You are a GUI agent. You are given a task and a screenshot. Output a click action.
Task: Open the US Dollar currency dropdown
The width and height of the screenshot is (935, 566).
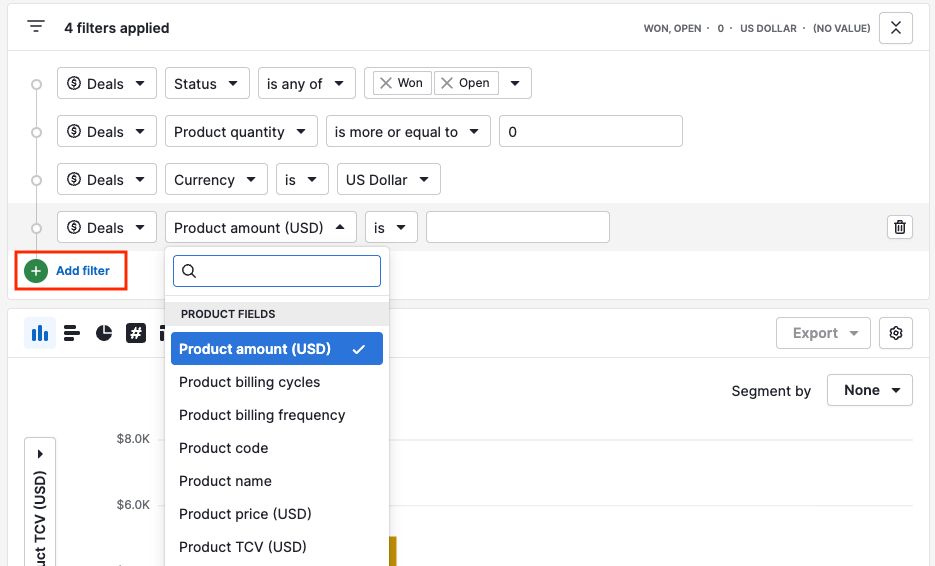[x=388, y=180]
